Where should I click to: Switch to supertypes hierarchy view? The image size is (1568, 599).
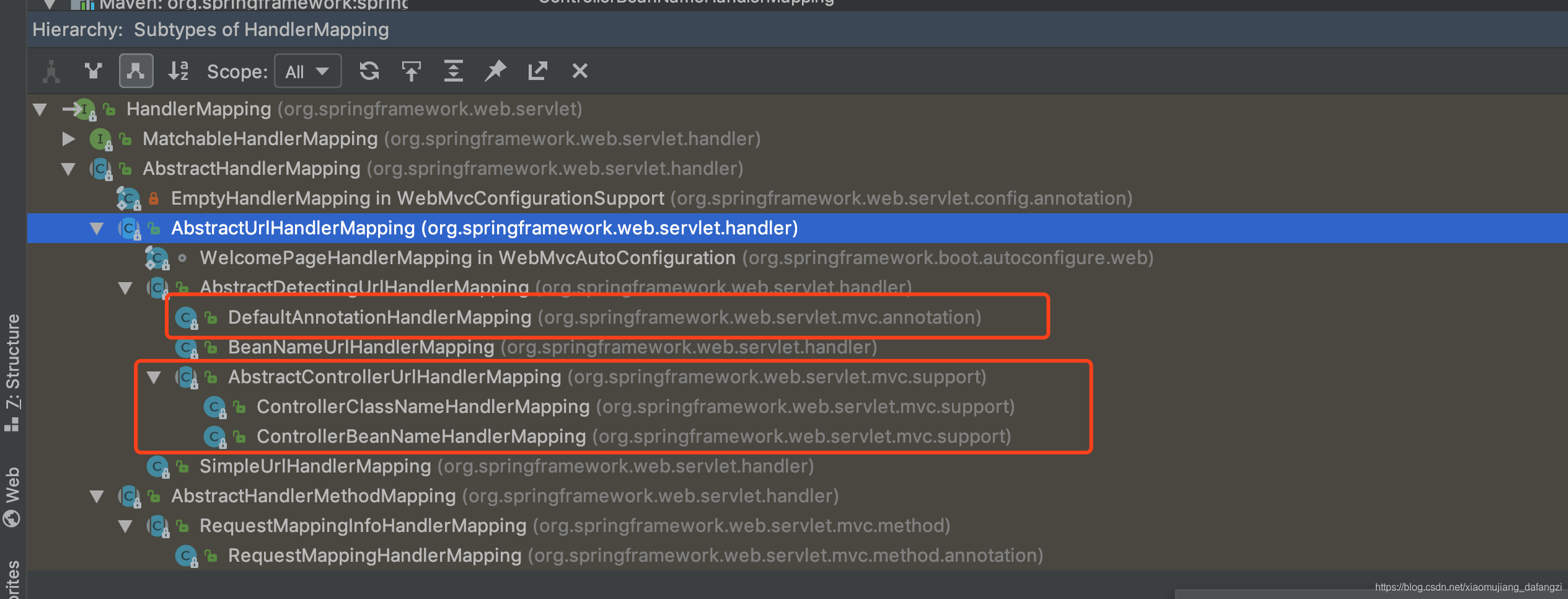point(93,70)
